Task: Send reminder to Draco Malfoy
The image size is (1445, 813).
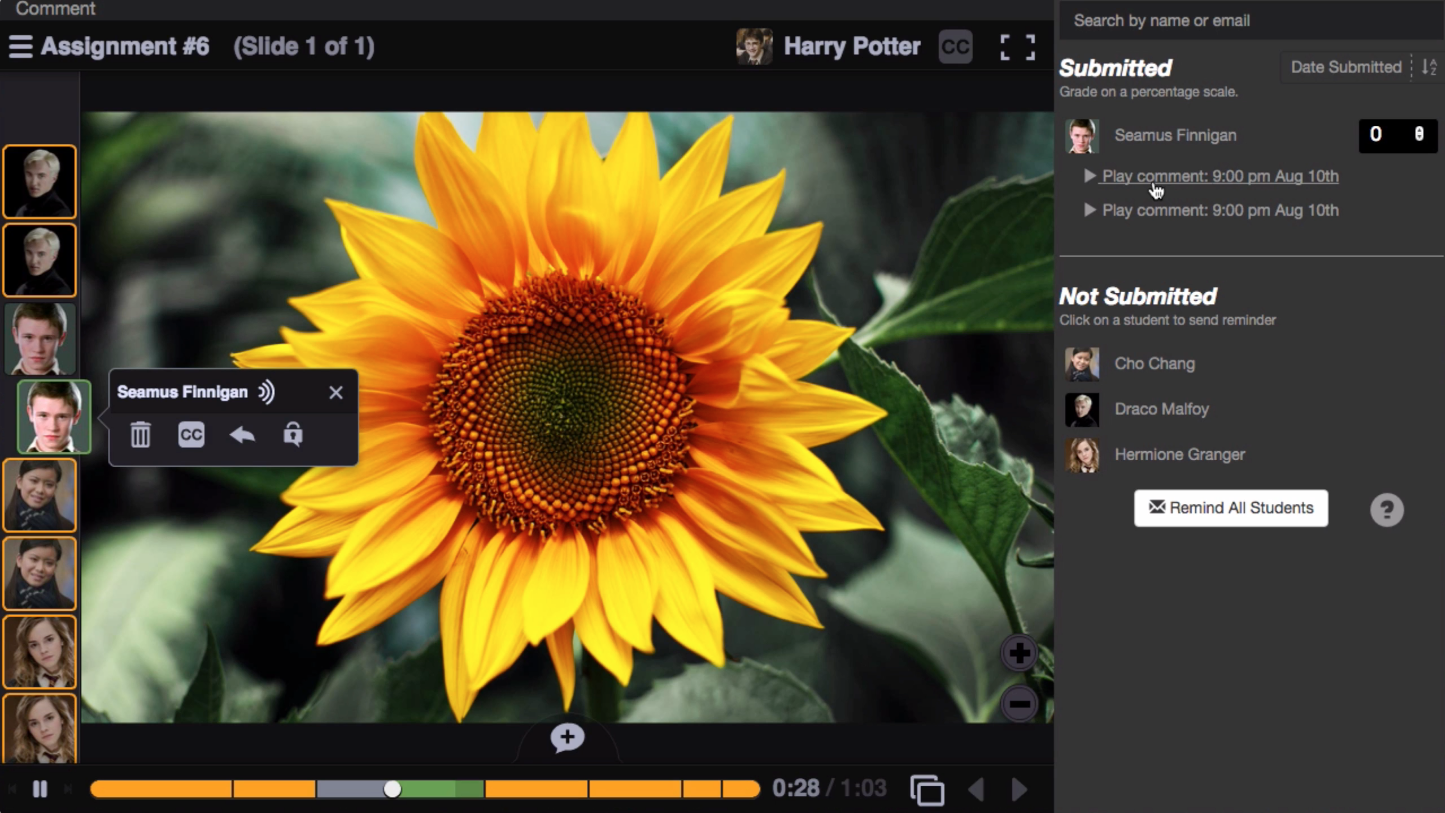Action: (1161, 409)
